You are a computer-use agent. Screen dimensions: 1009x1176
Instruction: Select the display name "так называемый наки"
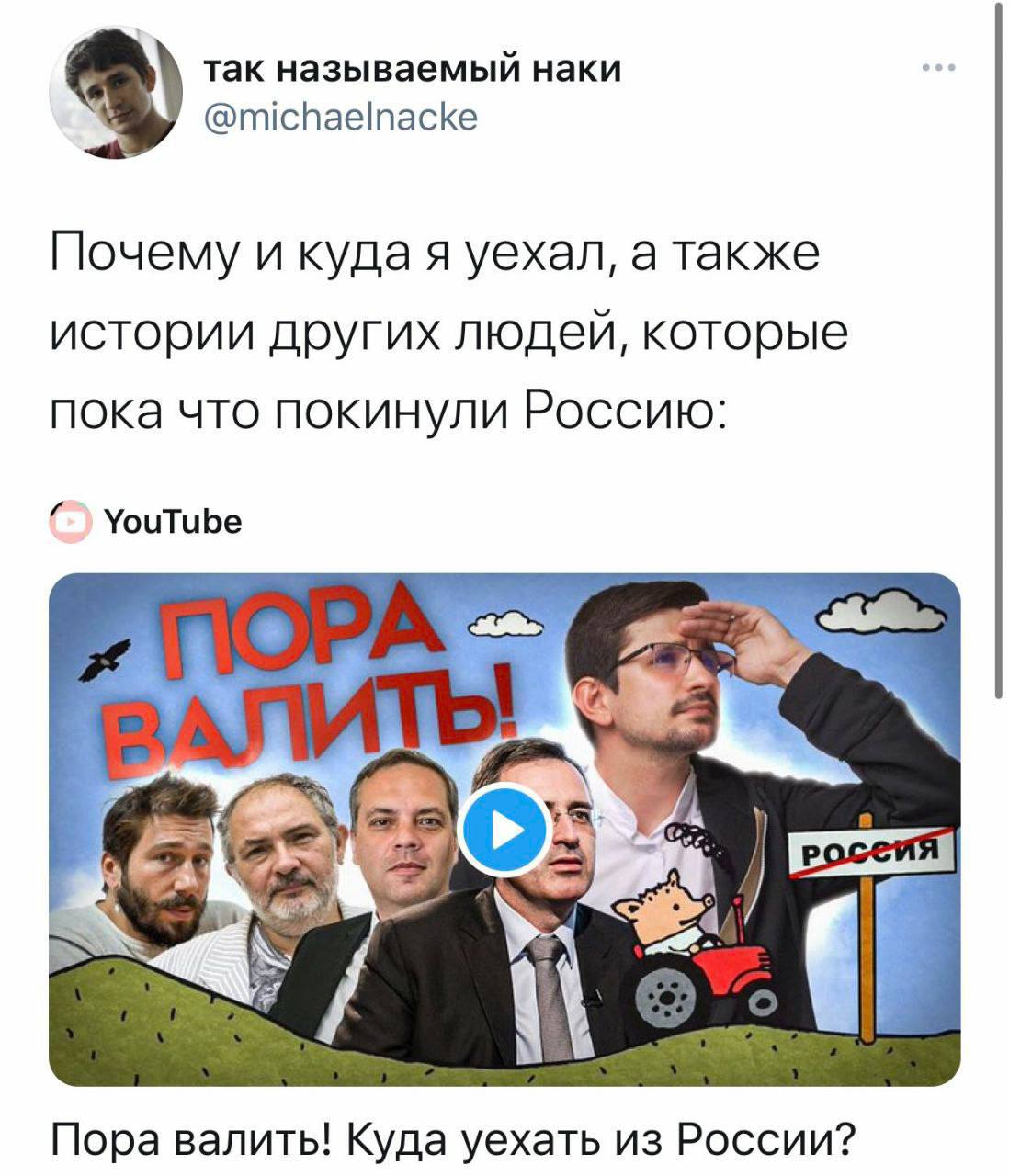[411, 68]
